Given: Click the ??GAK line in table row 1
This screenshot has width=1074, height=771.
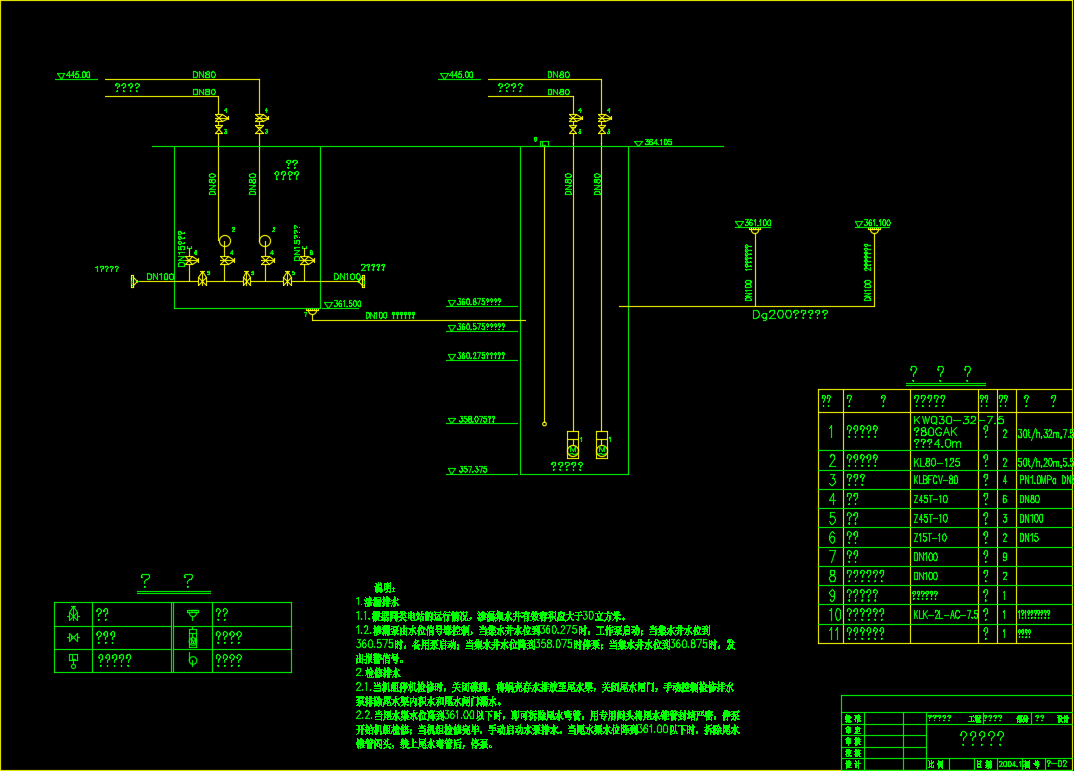Looking at the screenshot, I should [x=935, y=432].
